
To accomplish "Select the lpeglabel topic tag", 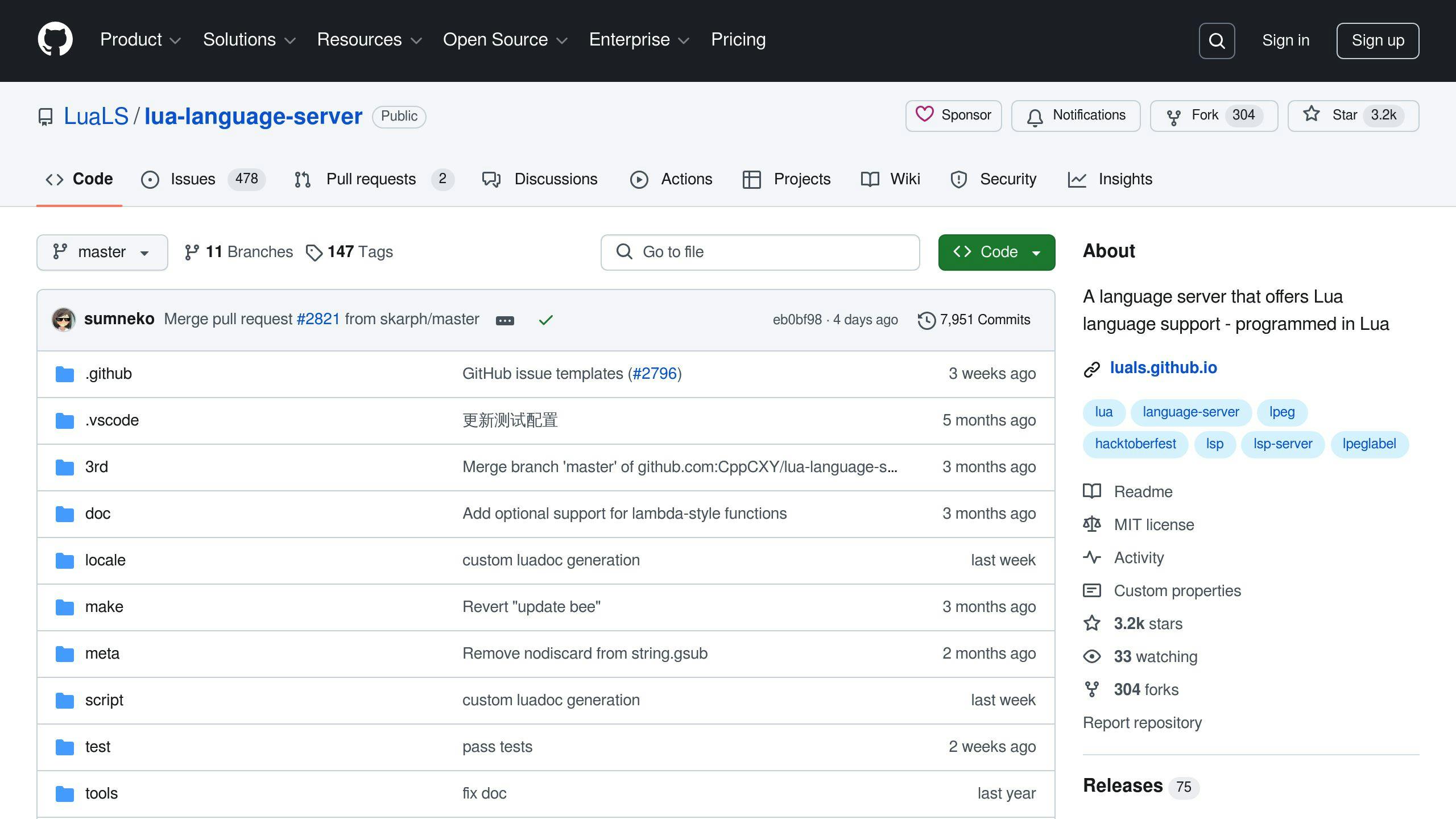I will (x=1369, y=444).
